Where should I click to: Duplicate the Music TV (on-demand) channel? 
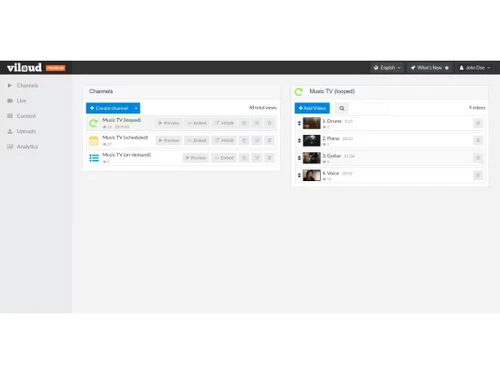[x=244, y=158]
